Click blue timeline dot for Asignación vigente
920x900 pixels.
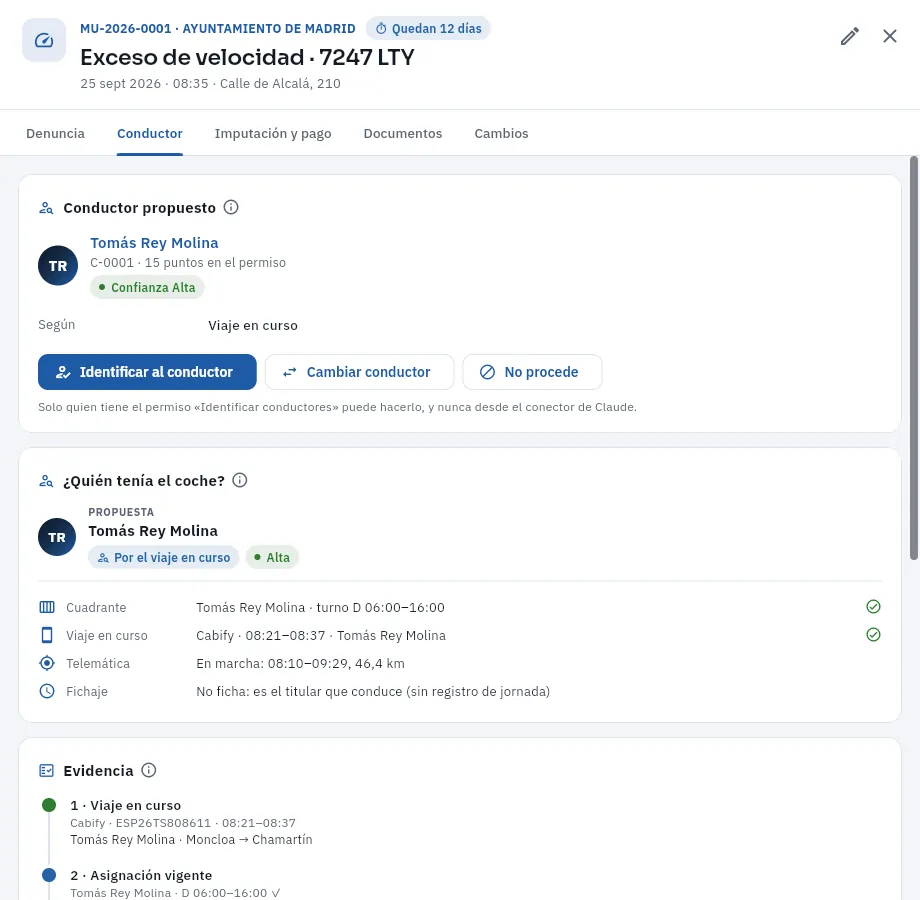pos(49,875)
